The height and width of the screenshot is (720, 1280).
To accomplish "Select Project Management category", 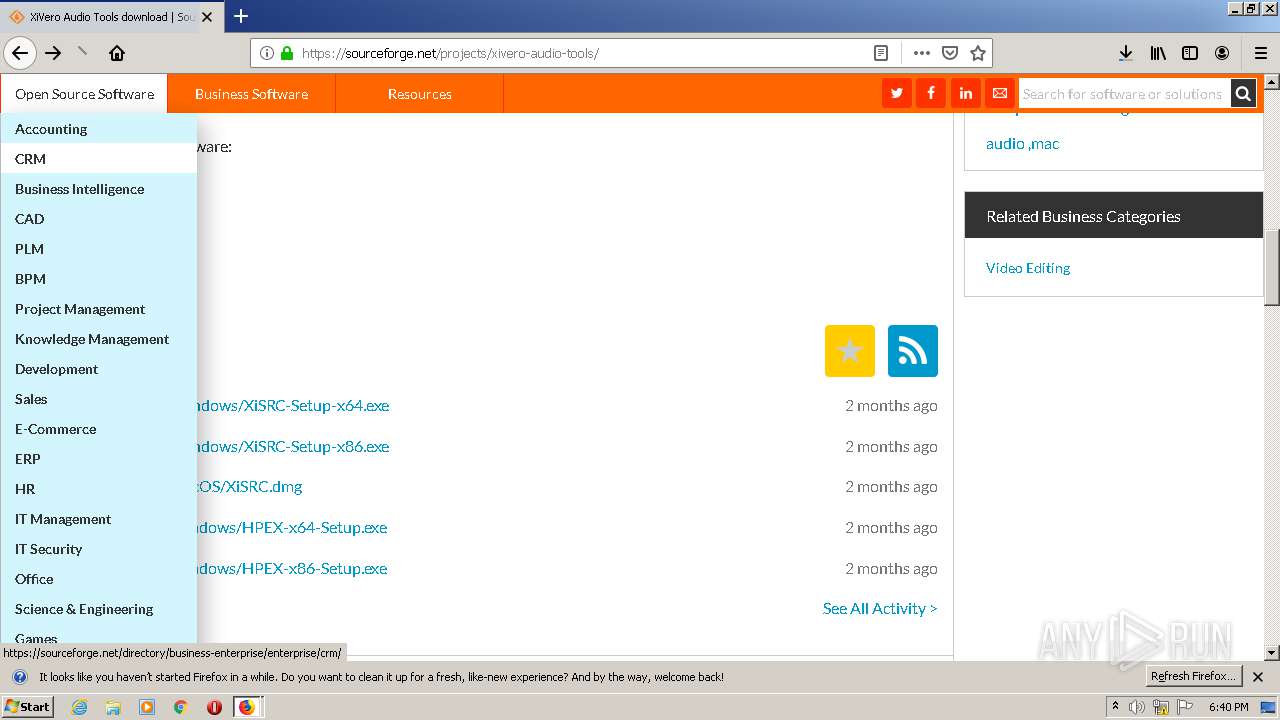I will [x=99, y=309].
